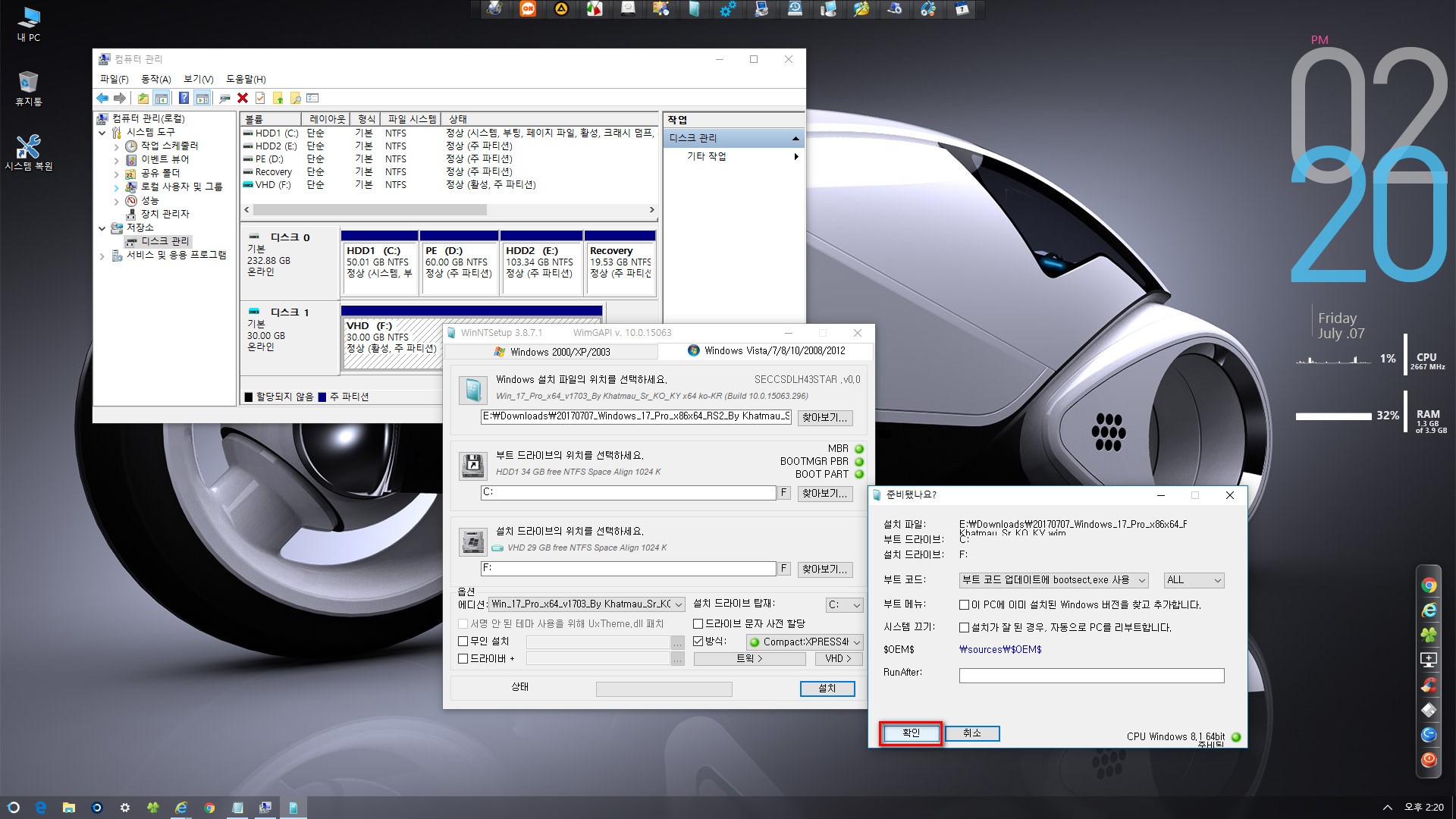Click the RunAfter input field
Image resolution: width=1456 pixels, height=819 pixels.
1091,676
